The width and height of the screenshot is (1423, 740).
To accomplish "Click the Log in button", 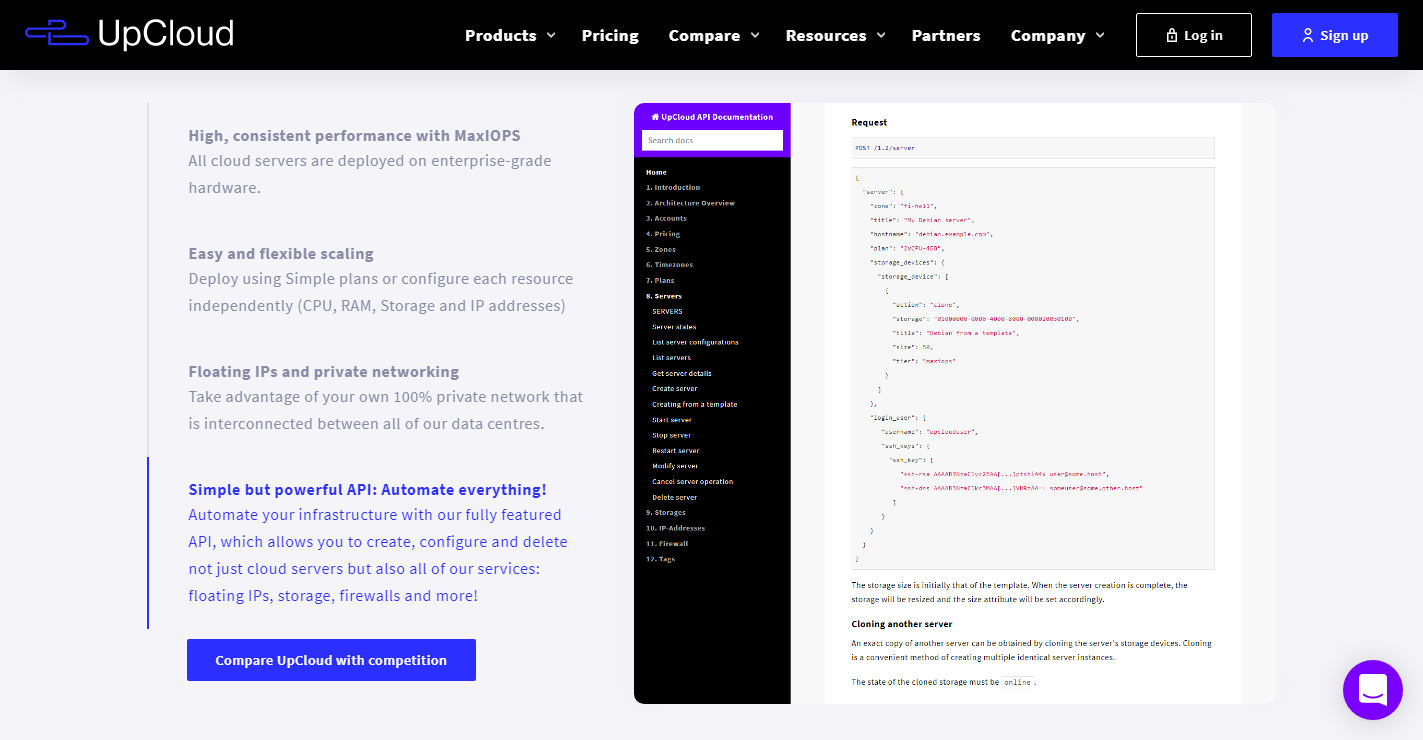I will click(x=1193, y=34).
